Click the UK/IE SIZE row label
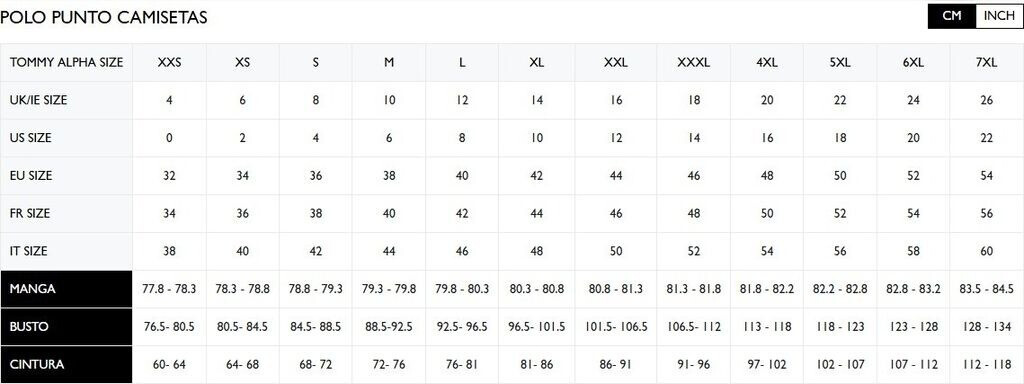Screen dimensions: 1024x384 tap(66, 101)
